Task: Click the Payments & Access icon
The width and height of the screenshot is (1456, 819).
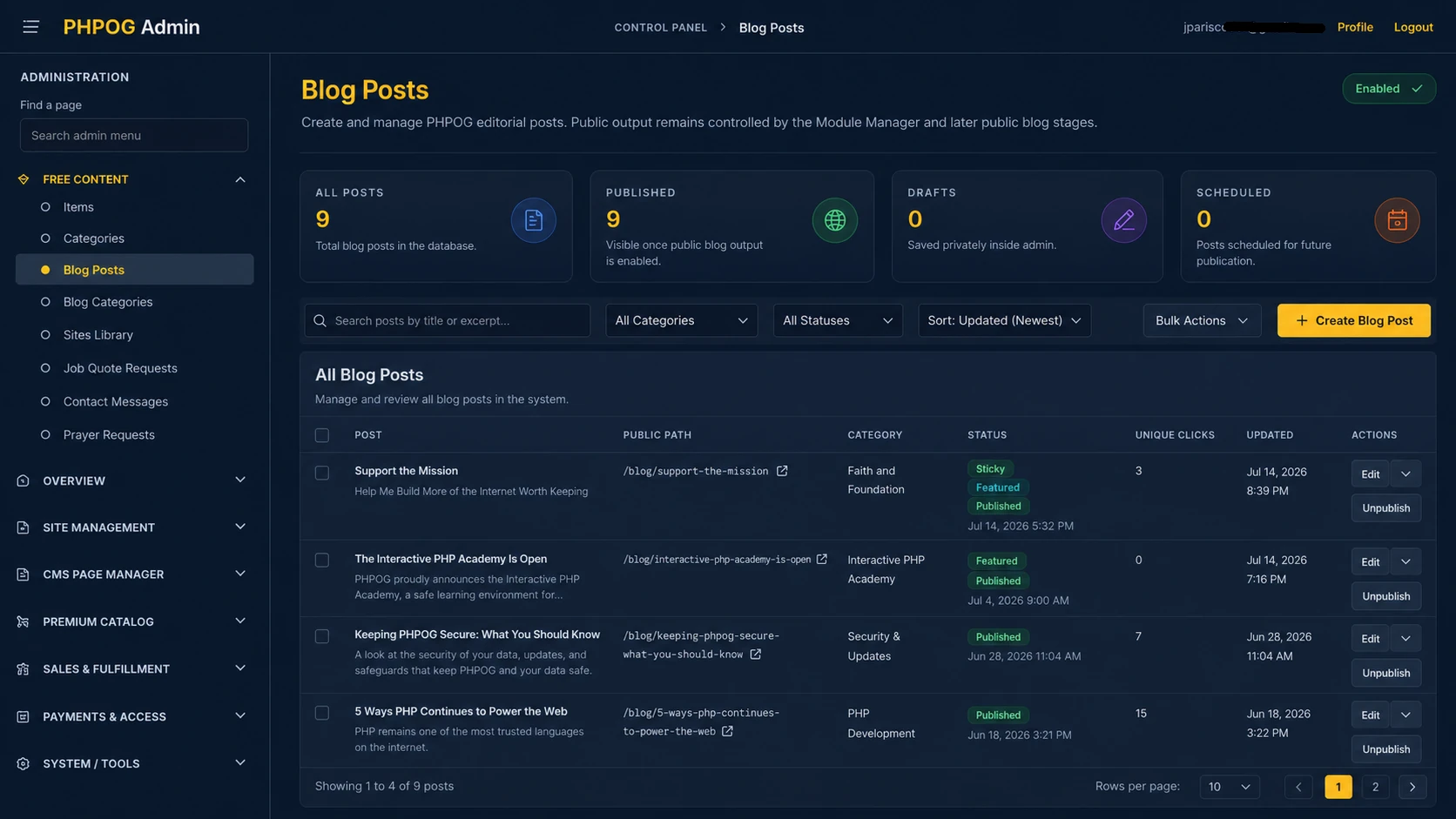Action: coord(24,716)
